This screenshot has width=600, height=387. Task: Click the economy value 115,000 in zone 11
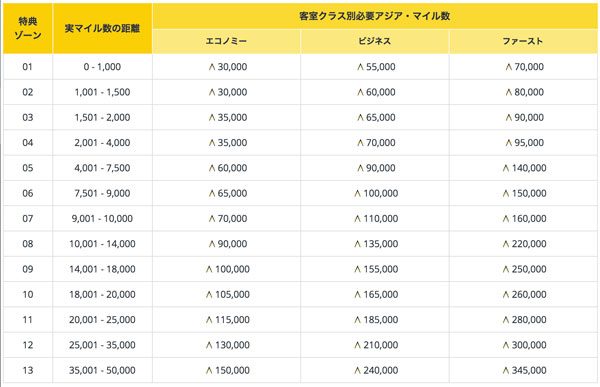(232, 320)
